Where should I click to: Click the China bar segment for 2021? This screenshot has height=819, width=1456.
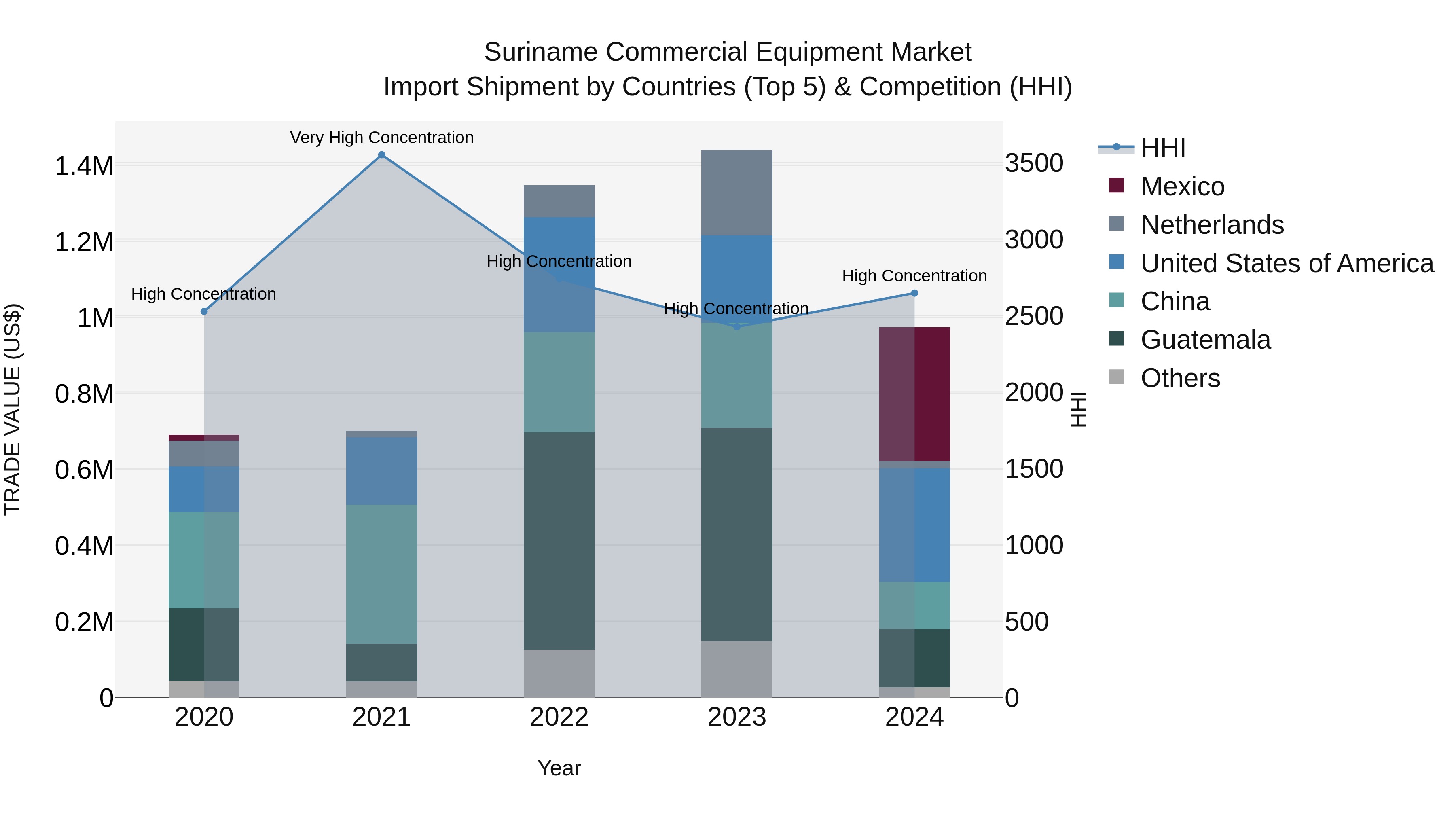pyautogui.click(x=381, y=574)
